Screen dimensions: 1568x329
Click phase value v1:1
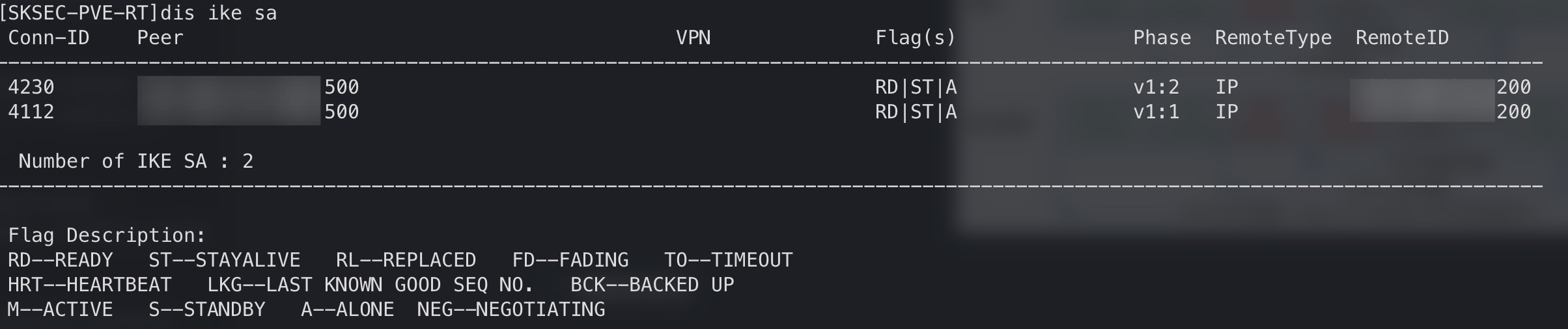[1156, 112]
